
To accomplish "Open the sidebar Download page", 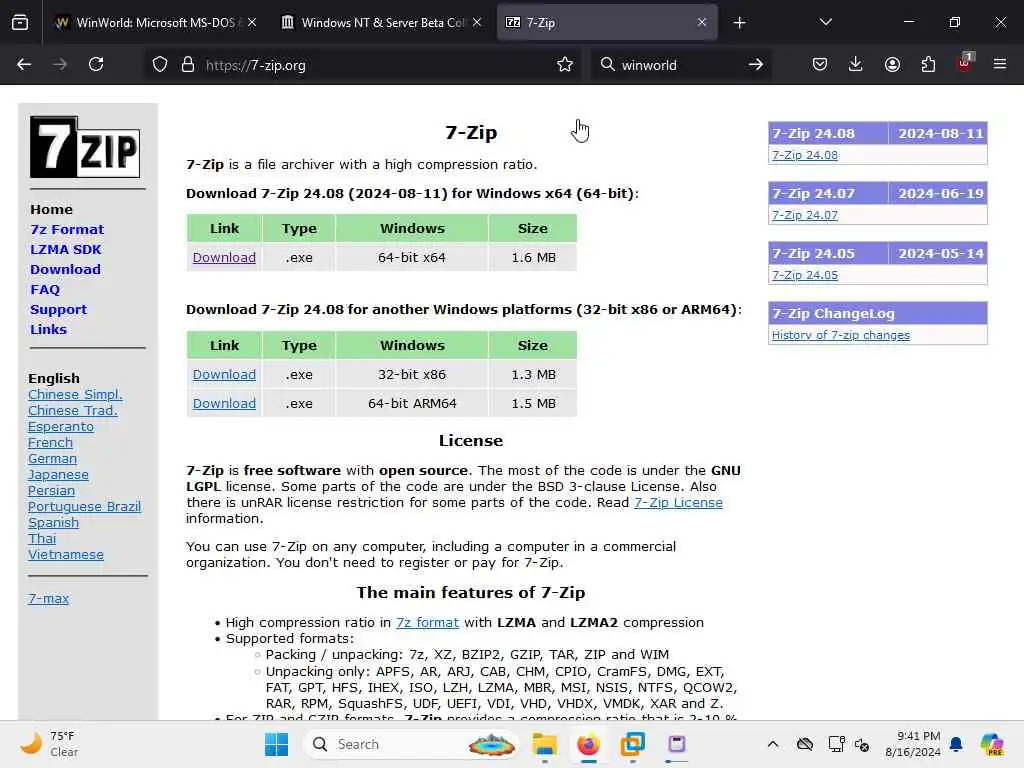I will (65, 270).
